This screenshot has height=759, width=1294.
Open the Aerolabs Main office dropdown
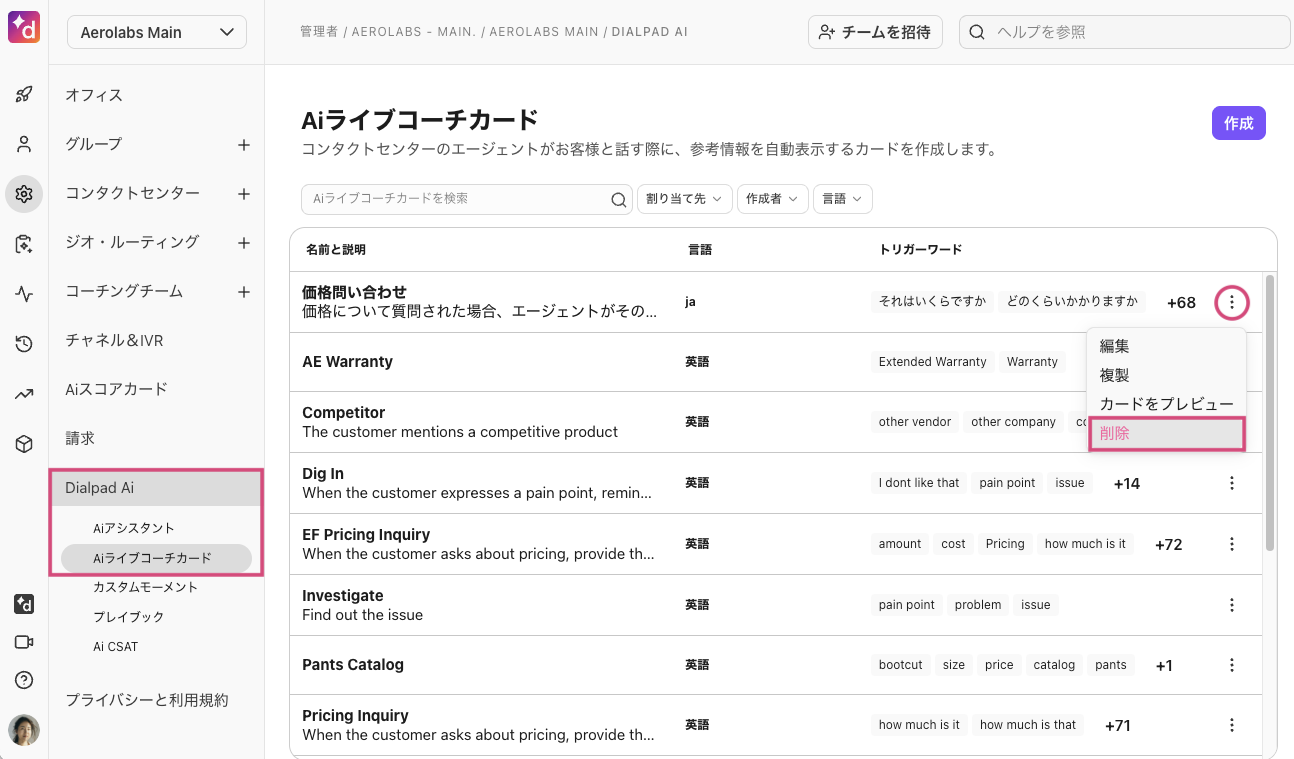[x=157, y=32]
